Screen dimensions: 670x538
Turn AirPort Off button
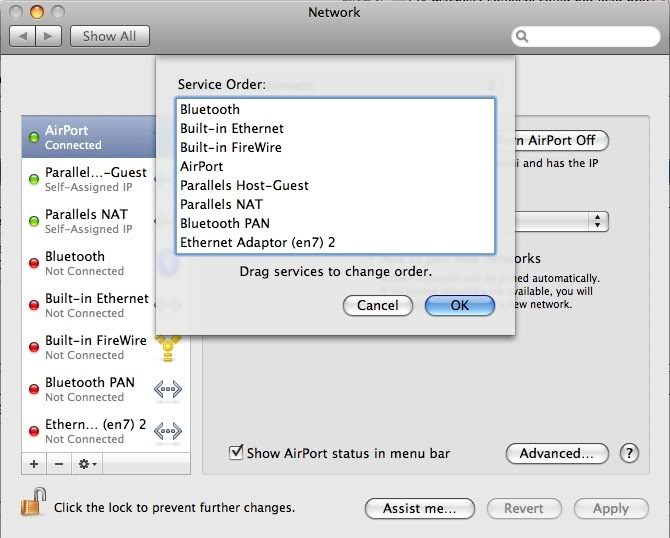point(561,140)
